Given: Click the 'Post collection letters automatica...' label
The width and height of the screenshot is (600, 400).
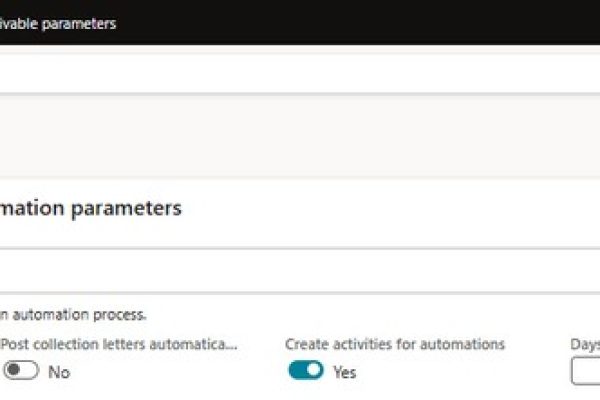Looking at the screenshot, I should click(x=120, y=344).
